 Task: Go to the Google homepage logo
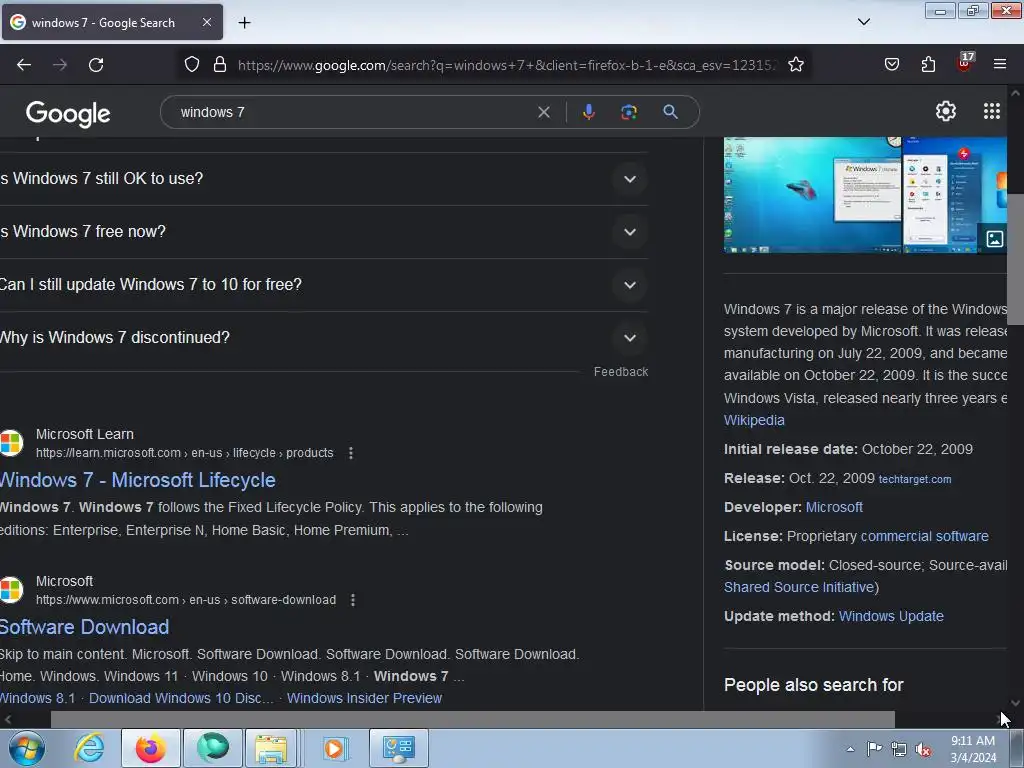pyautogui.click(x=68, y=114)
